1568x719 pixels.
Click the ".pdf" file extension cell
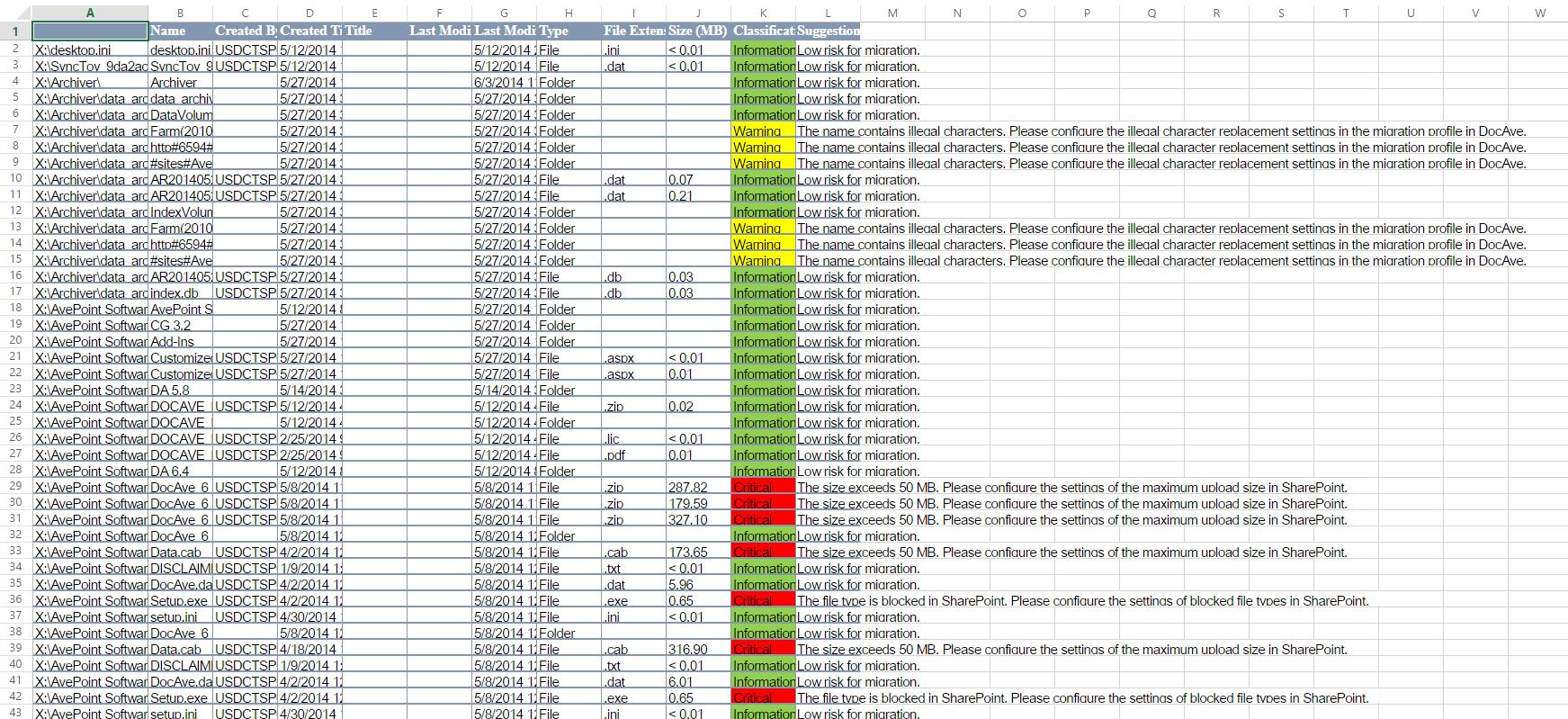point(634,454)
